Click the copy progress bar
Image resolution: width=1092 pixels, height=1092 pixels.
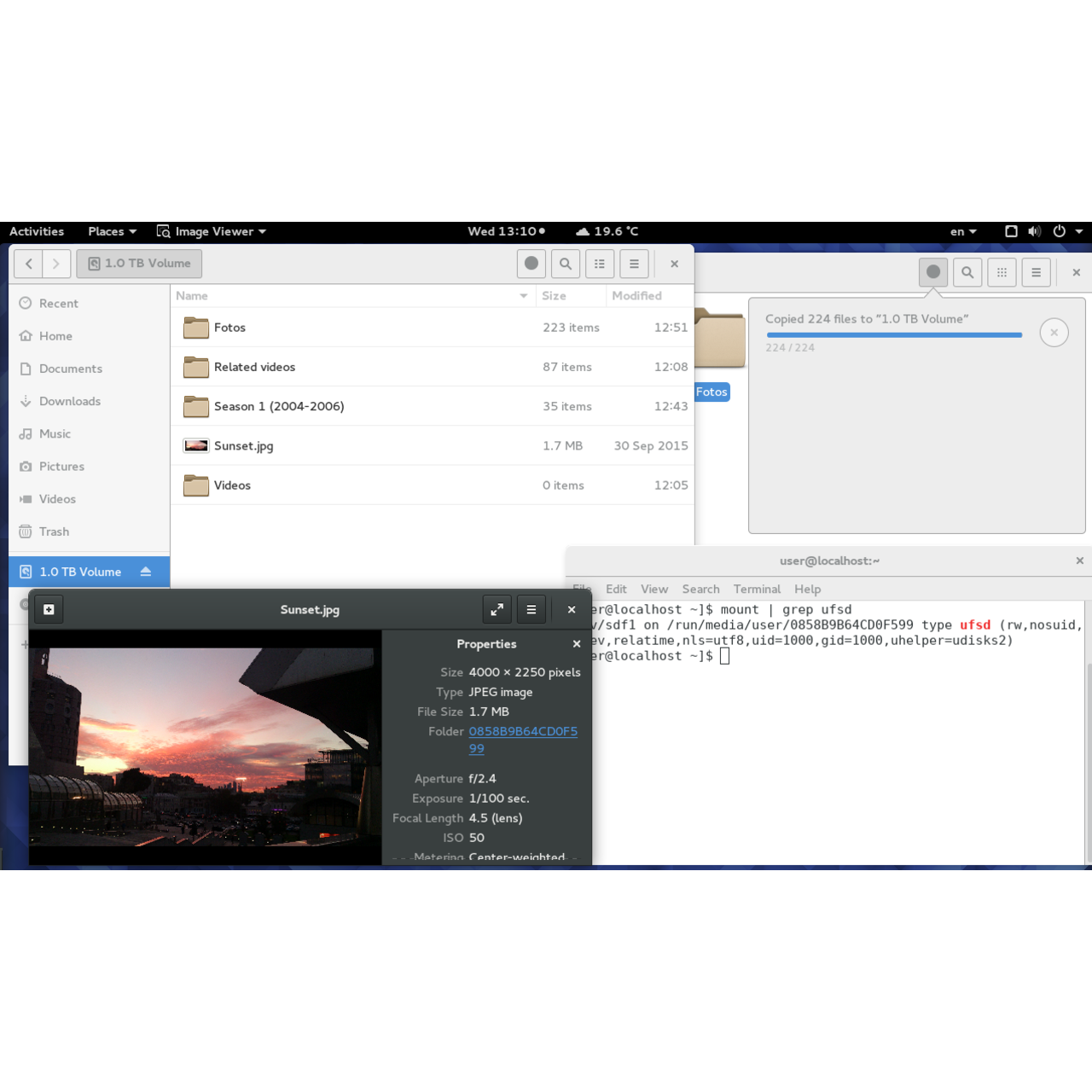(893, 335)
